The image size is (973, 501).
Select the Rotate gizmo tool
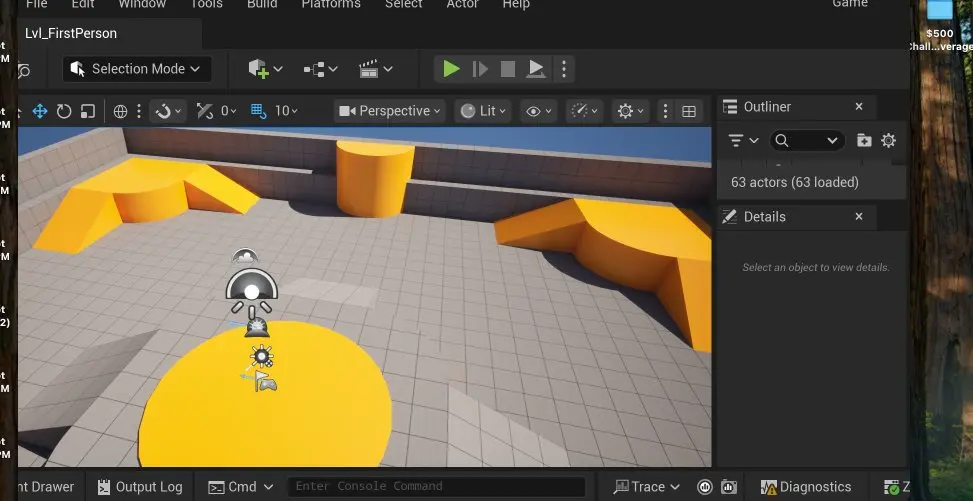(64, 111)
